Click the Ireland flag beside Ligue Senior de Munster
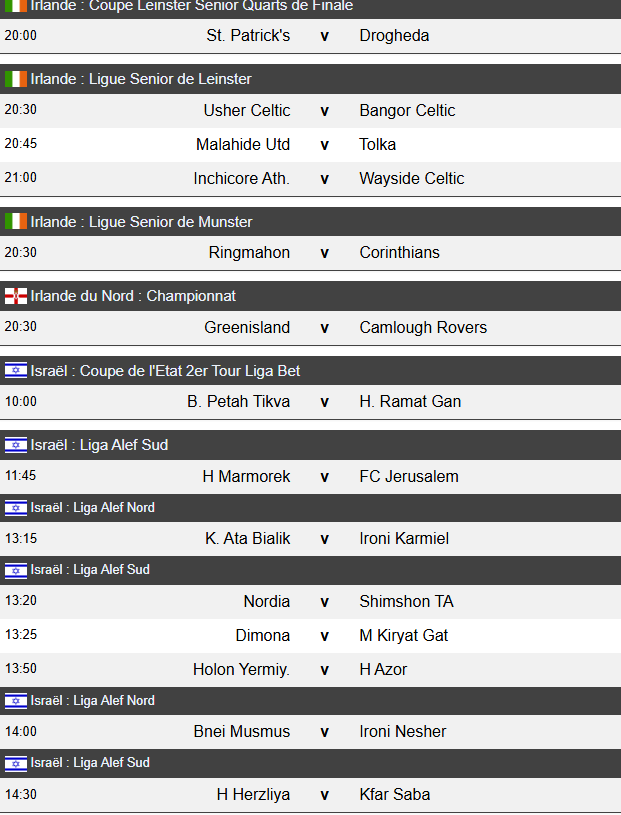The height and width of the screenshot is (815, 621). 16,222
